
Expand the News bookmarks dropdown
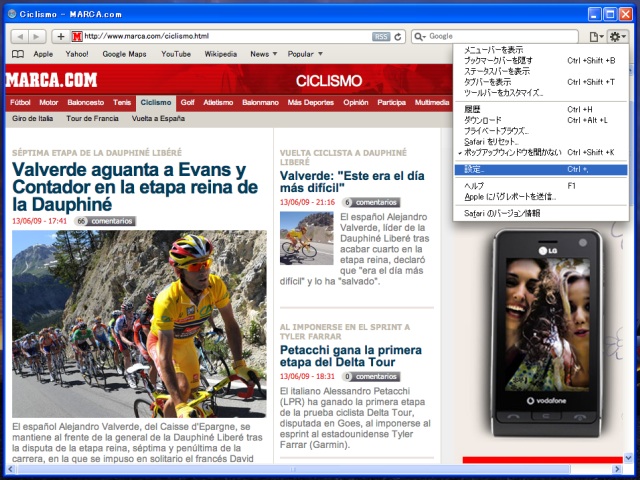(264, 54)
